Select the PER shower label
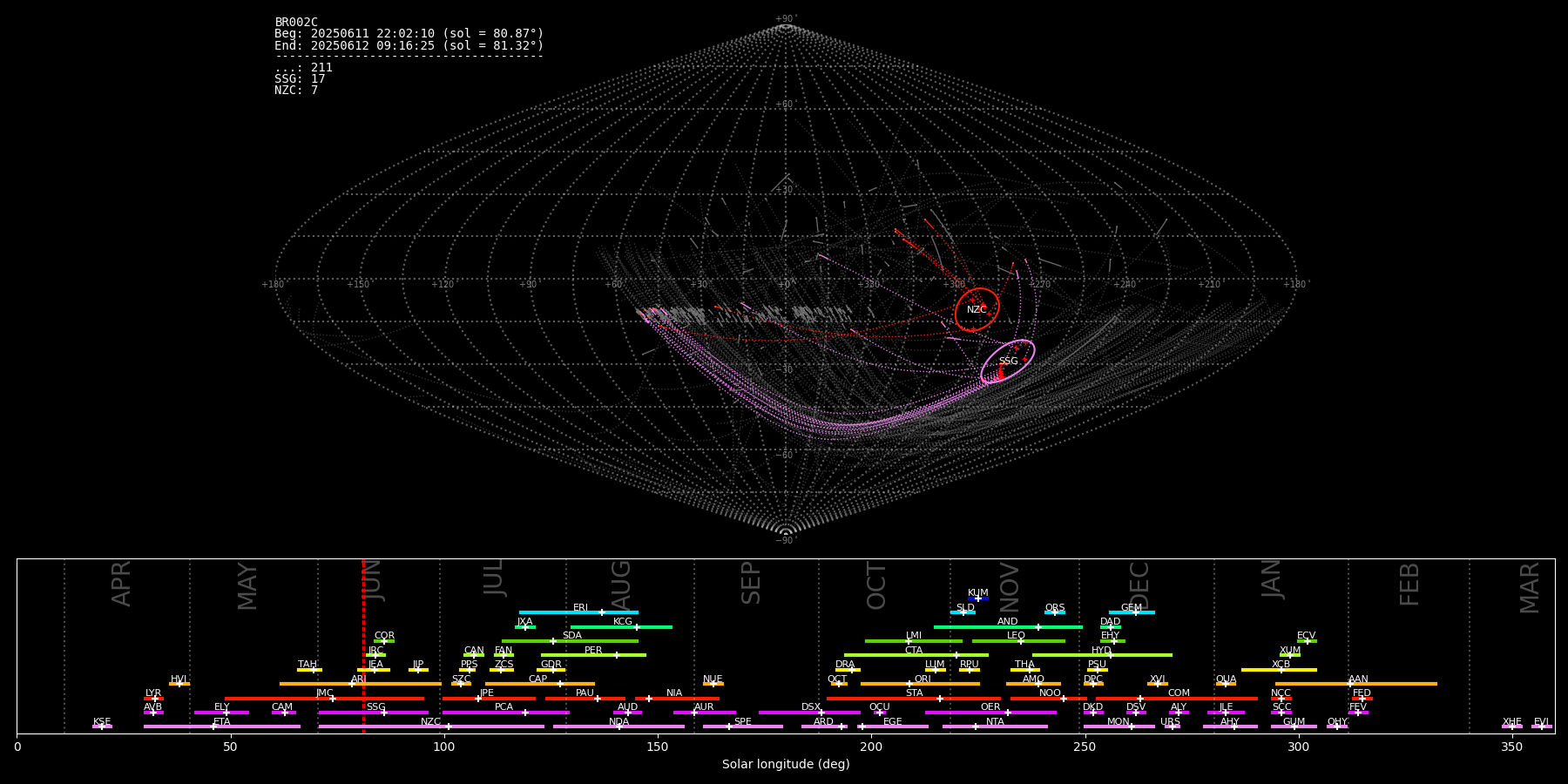 pos(593,651)
